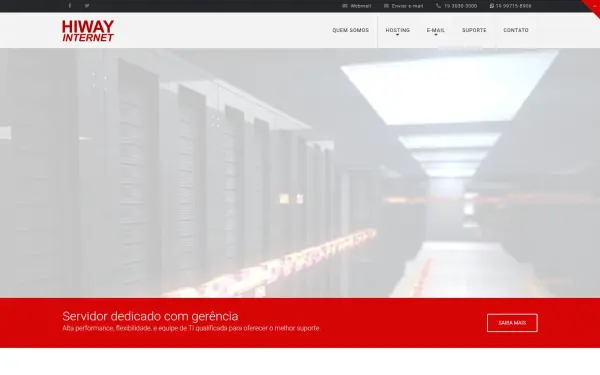Screen dimensions: 600x375
Task: Open the Twitter icon in top bar
Action: click(87, 6)
